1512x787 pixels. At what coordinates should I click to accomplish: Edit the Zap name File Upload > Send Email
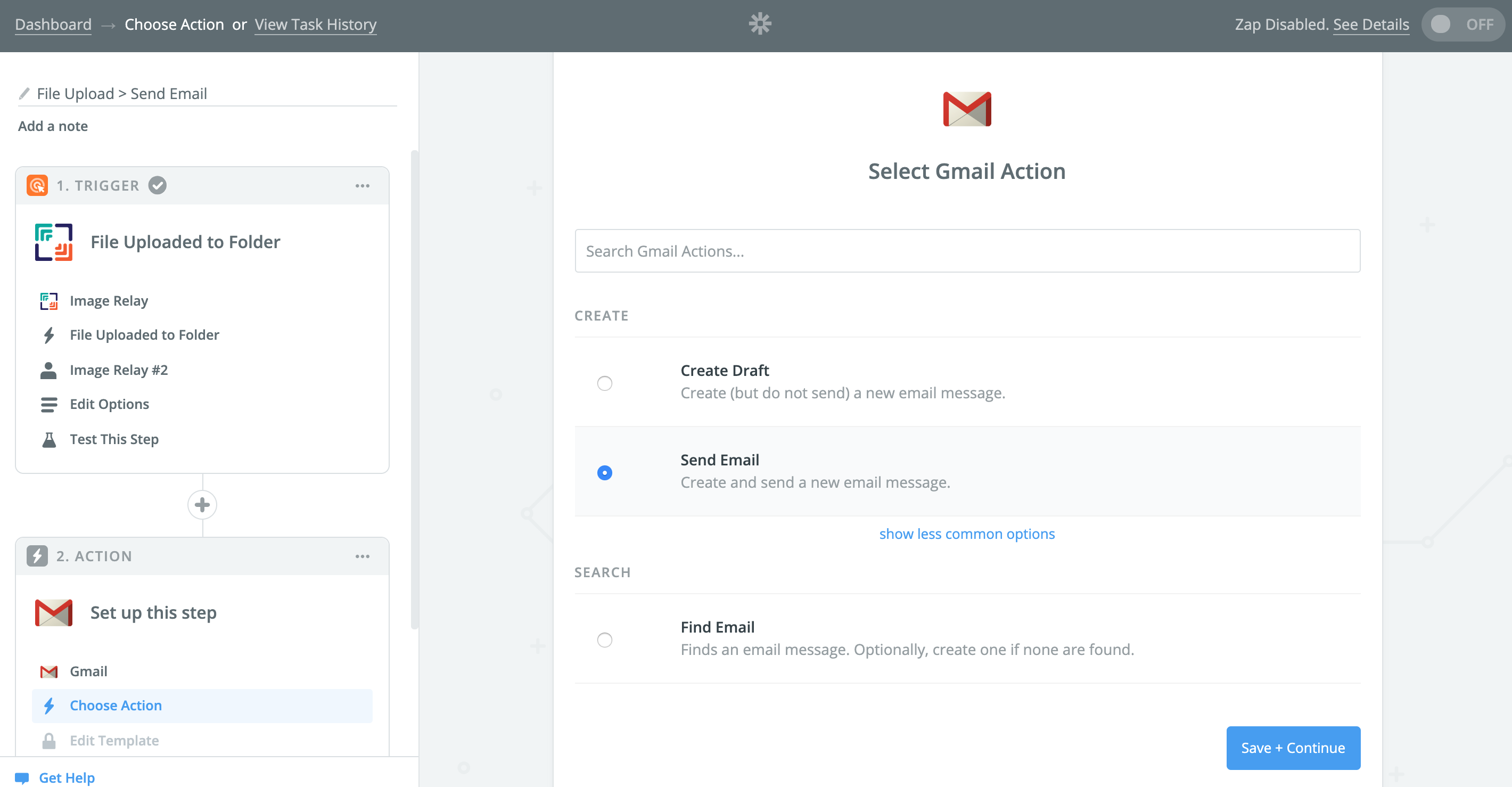[x=122, y=94]
